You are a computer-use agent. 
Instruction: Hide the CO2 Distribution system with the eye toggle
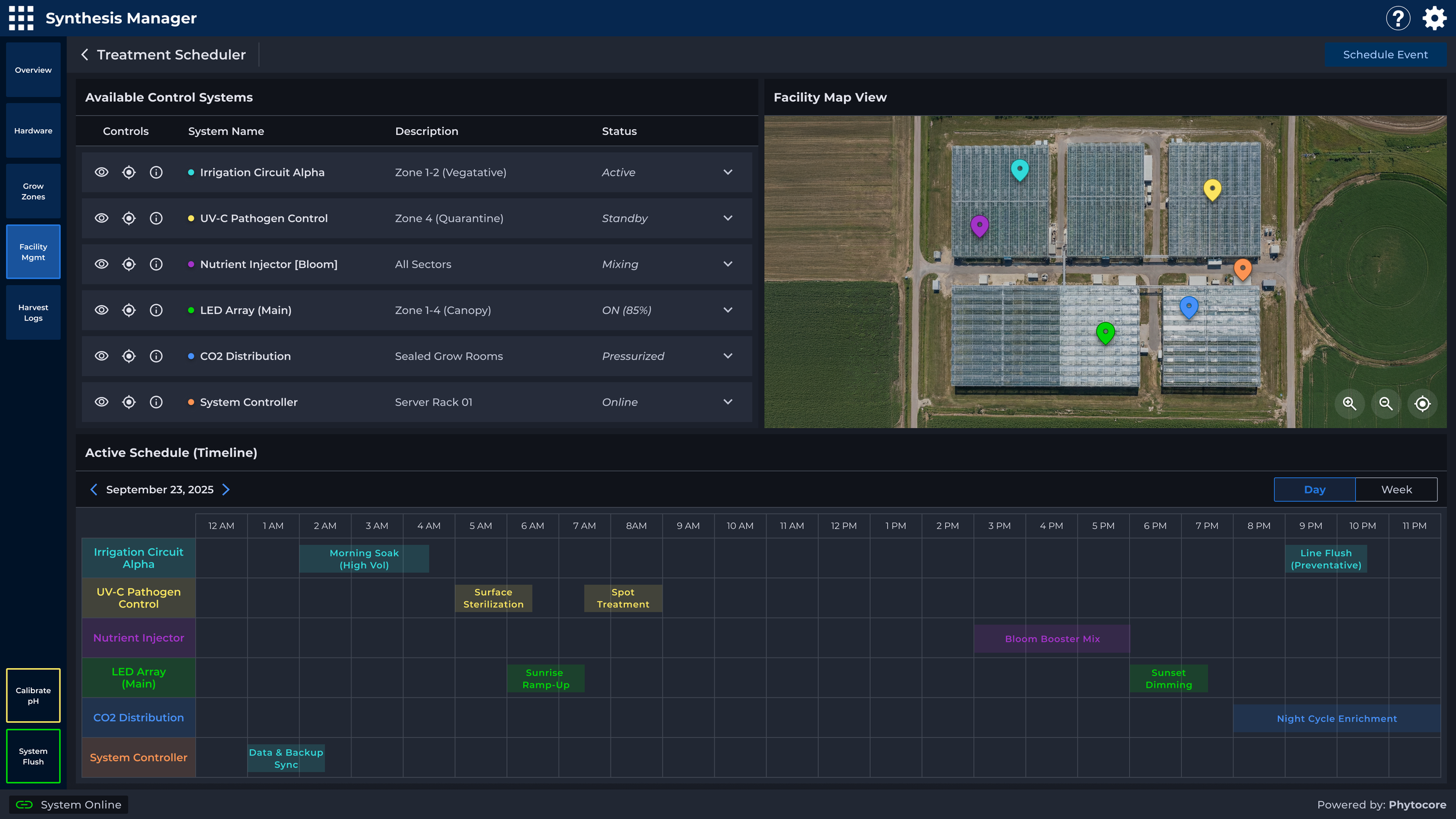[101, 356]
